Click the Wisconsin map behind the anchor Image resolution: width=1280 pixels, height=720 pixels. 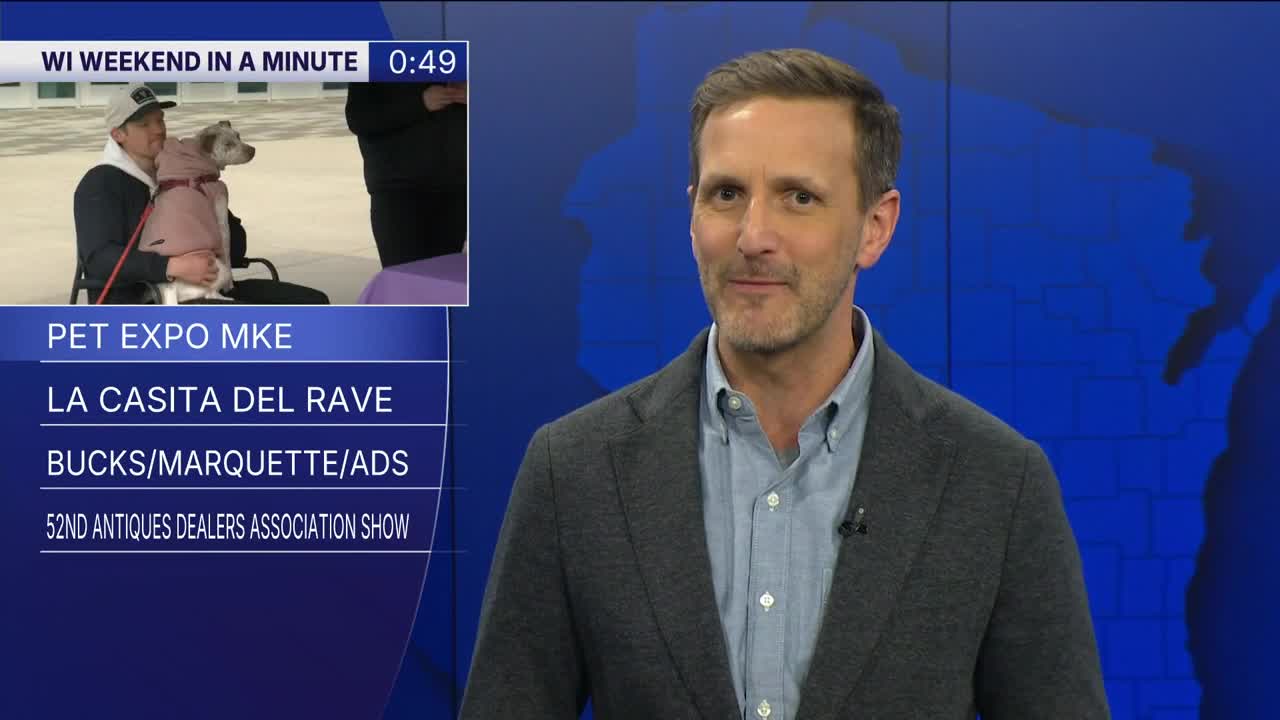tap(1050, 300)
